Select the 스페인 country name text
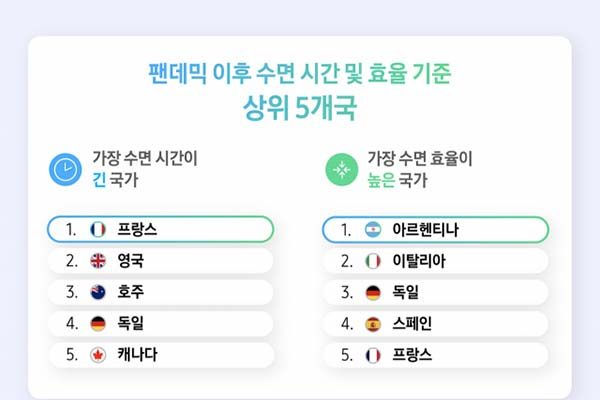 click(x=412, y=323)
